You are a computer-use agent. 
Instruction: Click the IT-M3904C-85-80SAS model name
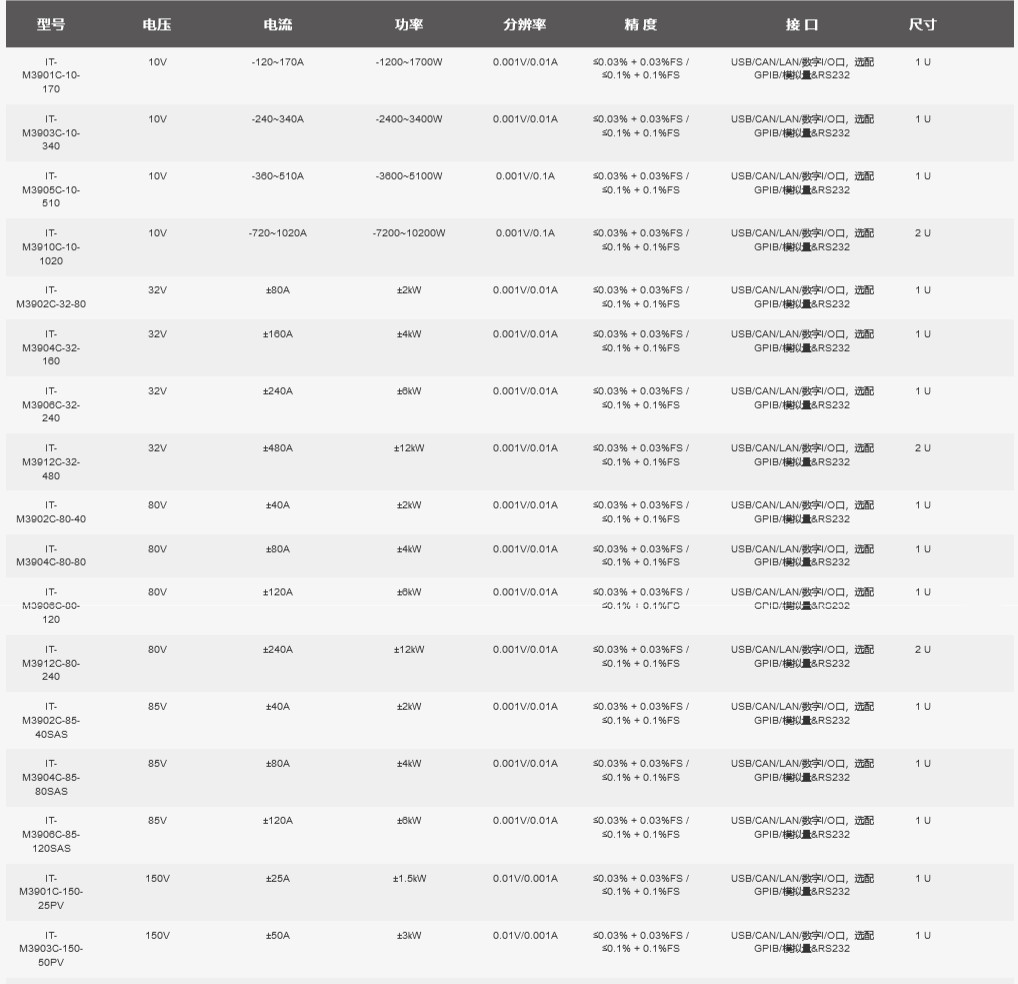51,777
